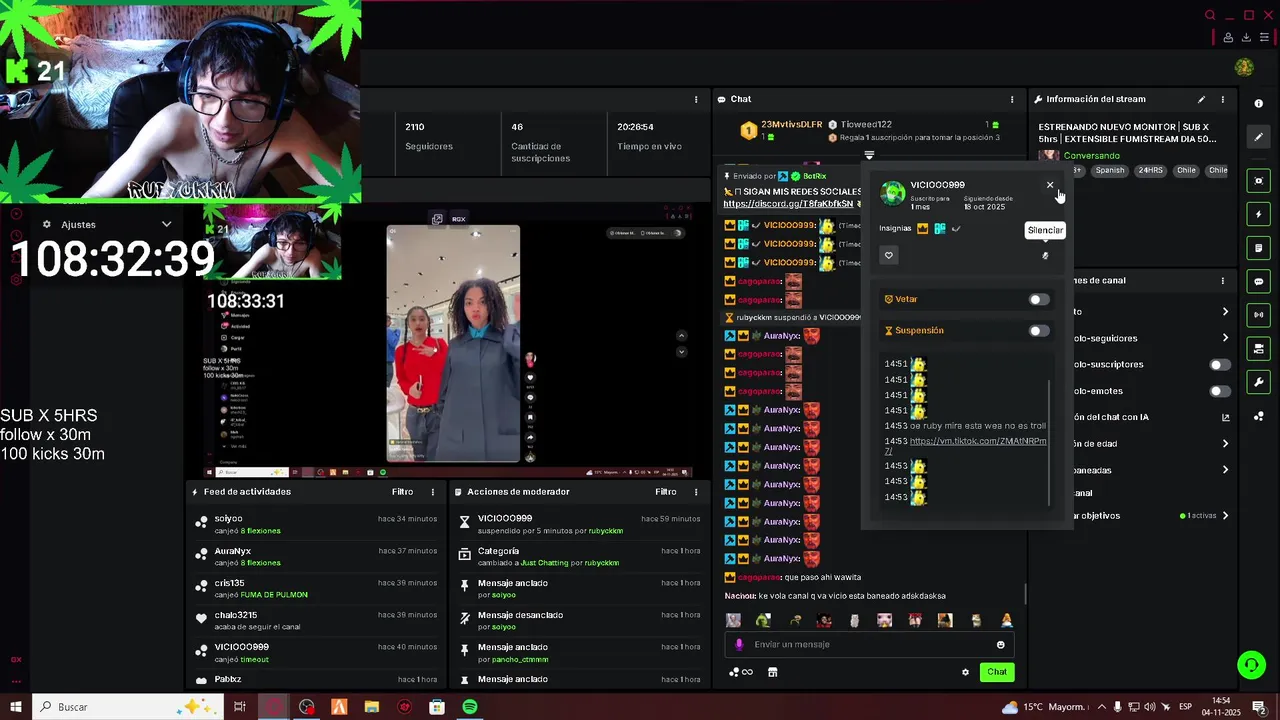Toggle solo-emotes chat mode switch
The height and width of the screenshot is (720, 1280).
pos(1220,391)
